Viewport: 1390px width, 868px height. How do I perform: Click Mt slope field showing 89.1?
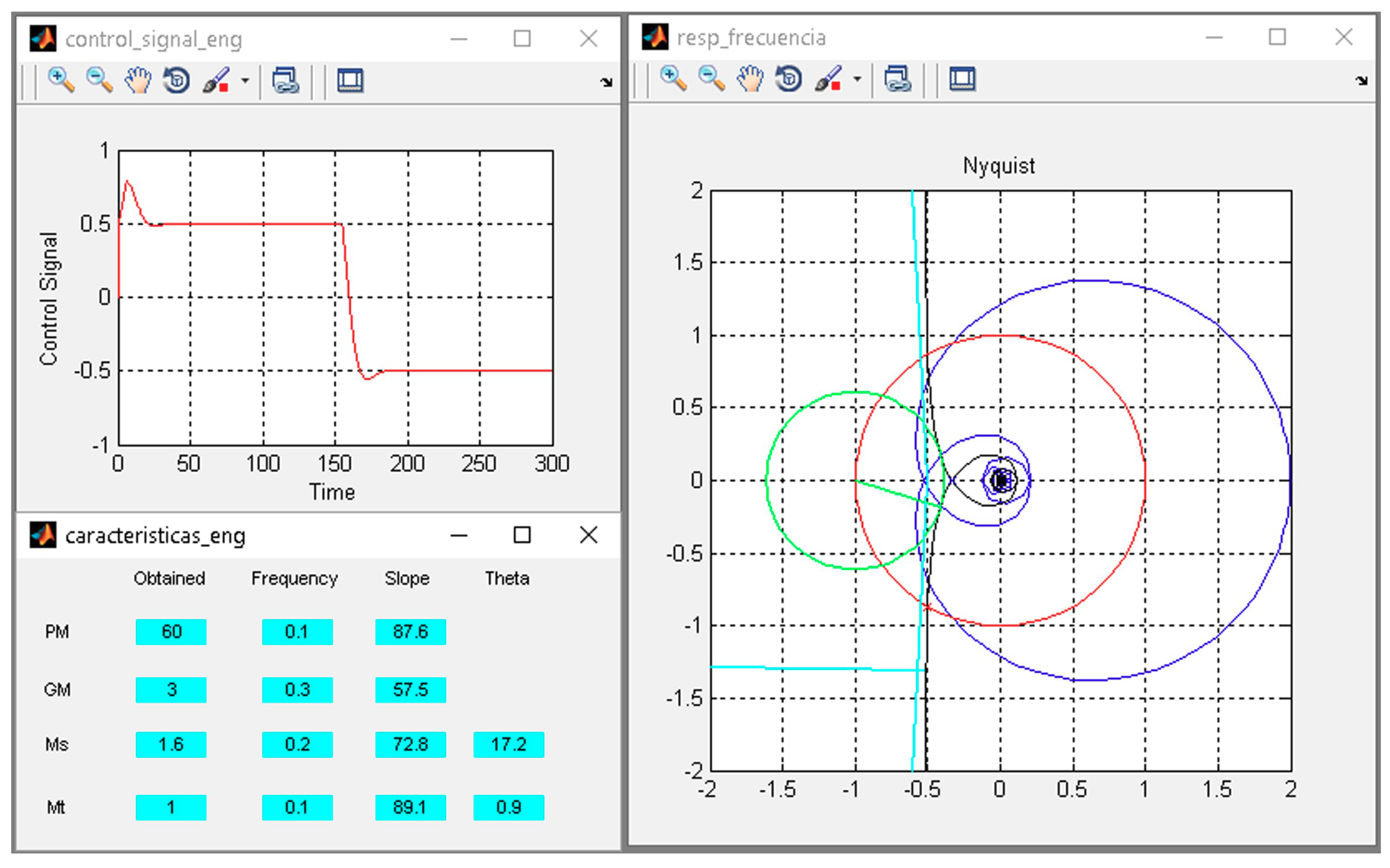(411, 807)
